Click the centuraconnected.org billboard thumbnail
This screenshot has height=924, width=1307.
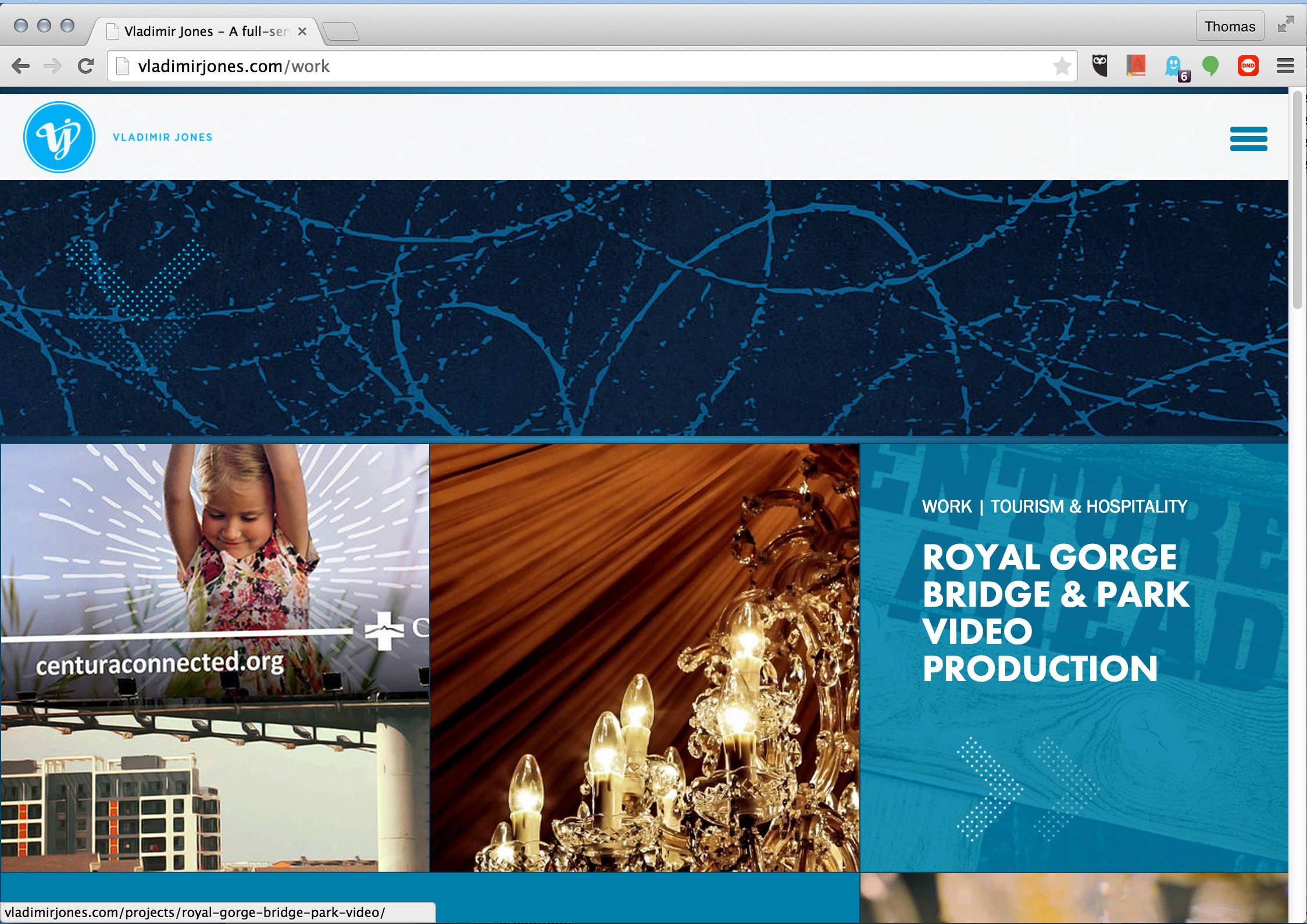pyautogui.click(x=215, y=657)
